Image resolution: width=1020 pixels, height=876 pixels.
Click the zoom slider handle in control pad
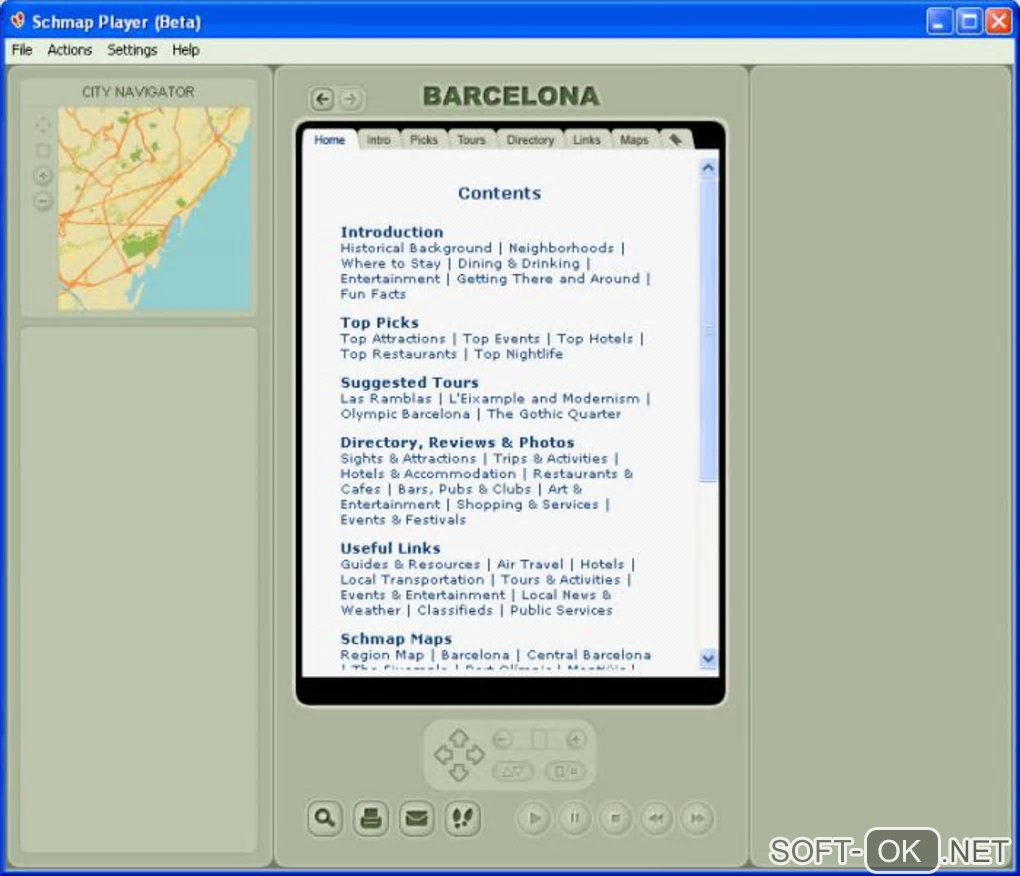pyautogui.click(x=539, y=739)
